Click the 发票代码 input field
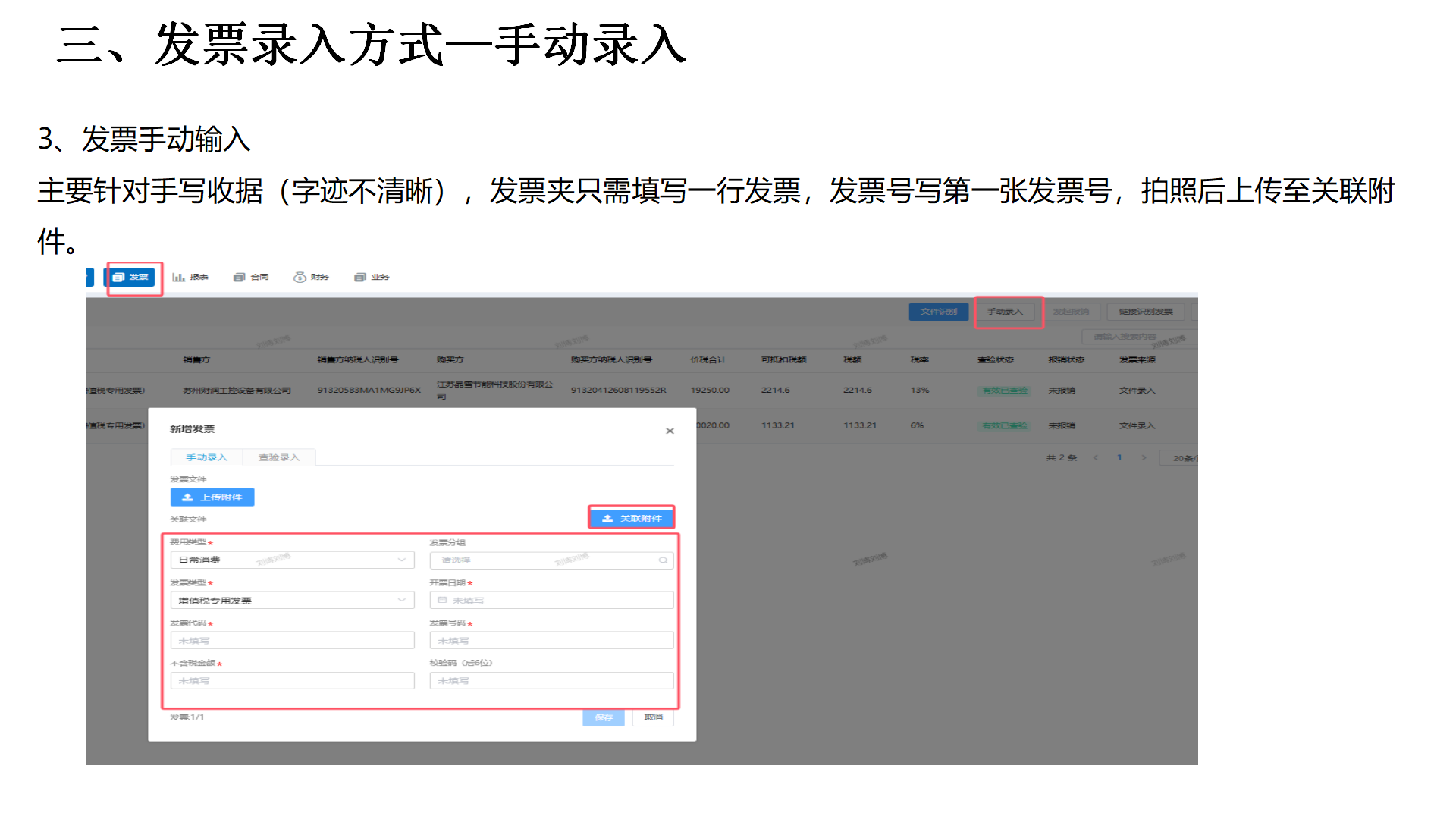This screenshot has height=819, width=1456. 293,641
